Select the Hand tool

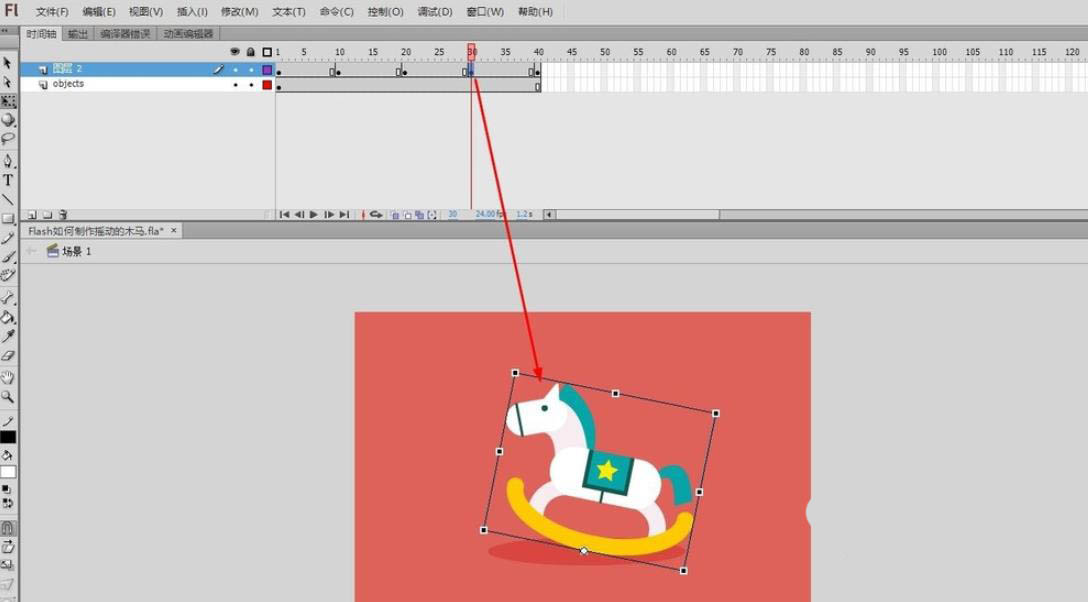tap(8, 377)
